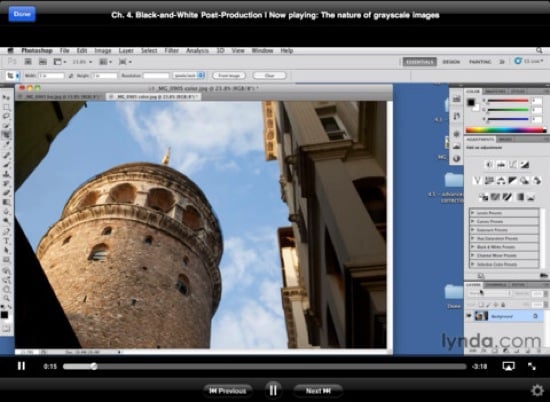The width and height of the screenshot is (550, 402).
Task: Add a Vibrance adjustment
Action: [x=477, y=181]
